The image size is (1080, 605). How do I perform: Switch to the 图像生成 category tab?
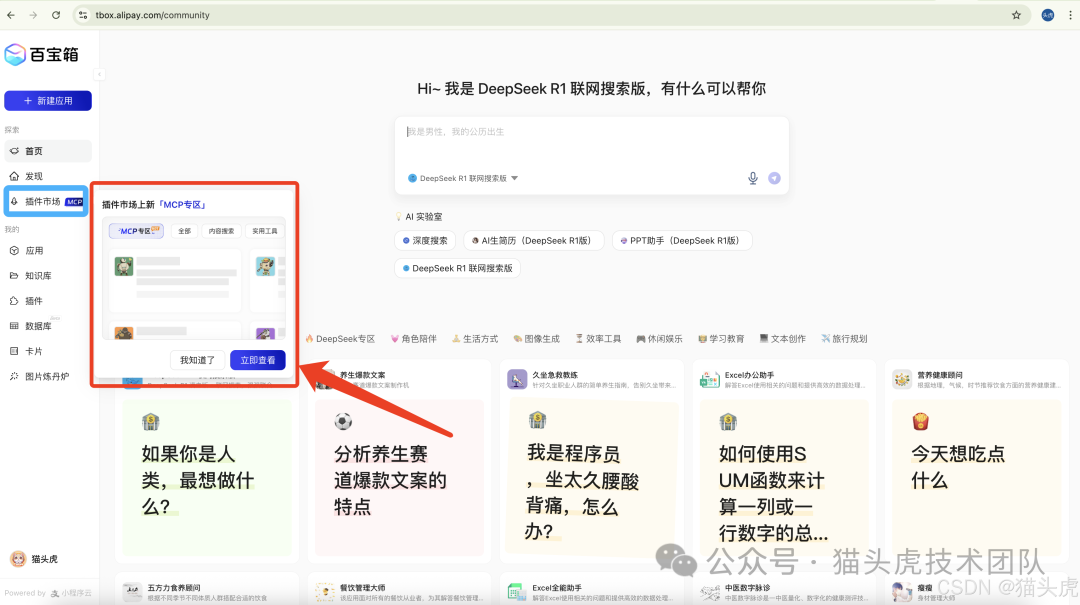(536, 339)
